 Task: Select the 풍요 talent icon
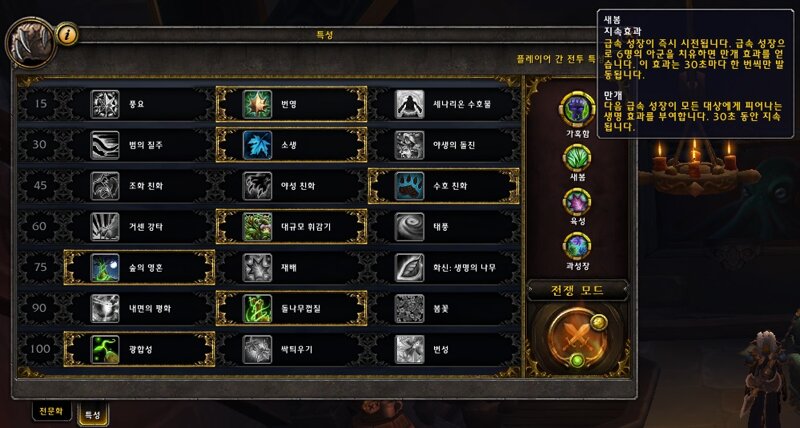105,104
